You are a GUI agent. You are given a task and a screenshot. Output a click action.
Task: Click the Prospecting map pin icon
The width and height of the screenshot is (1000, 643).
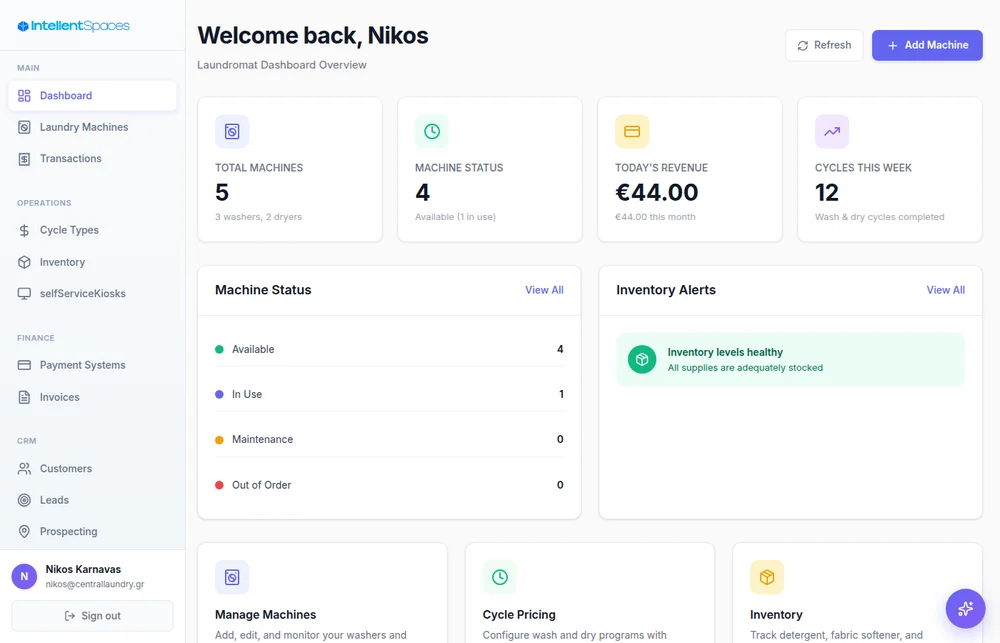(x=24, y=531)
